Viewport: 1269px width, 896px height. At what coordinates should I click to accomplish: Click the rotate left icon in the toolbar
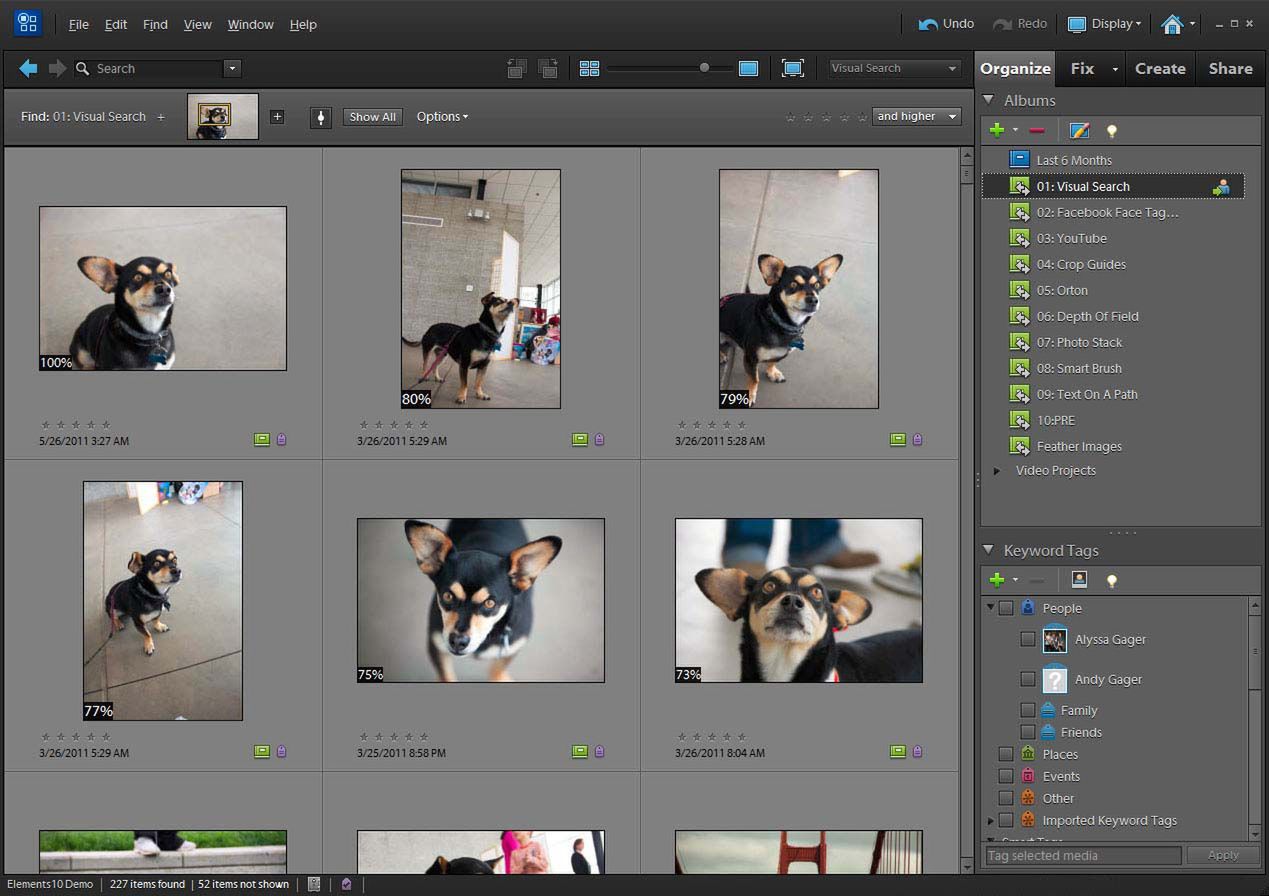coord(517,68)
